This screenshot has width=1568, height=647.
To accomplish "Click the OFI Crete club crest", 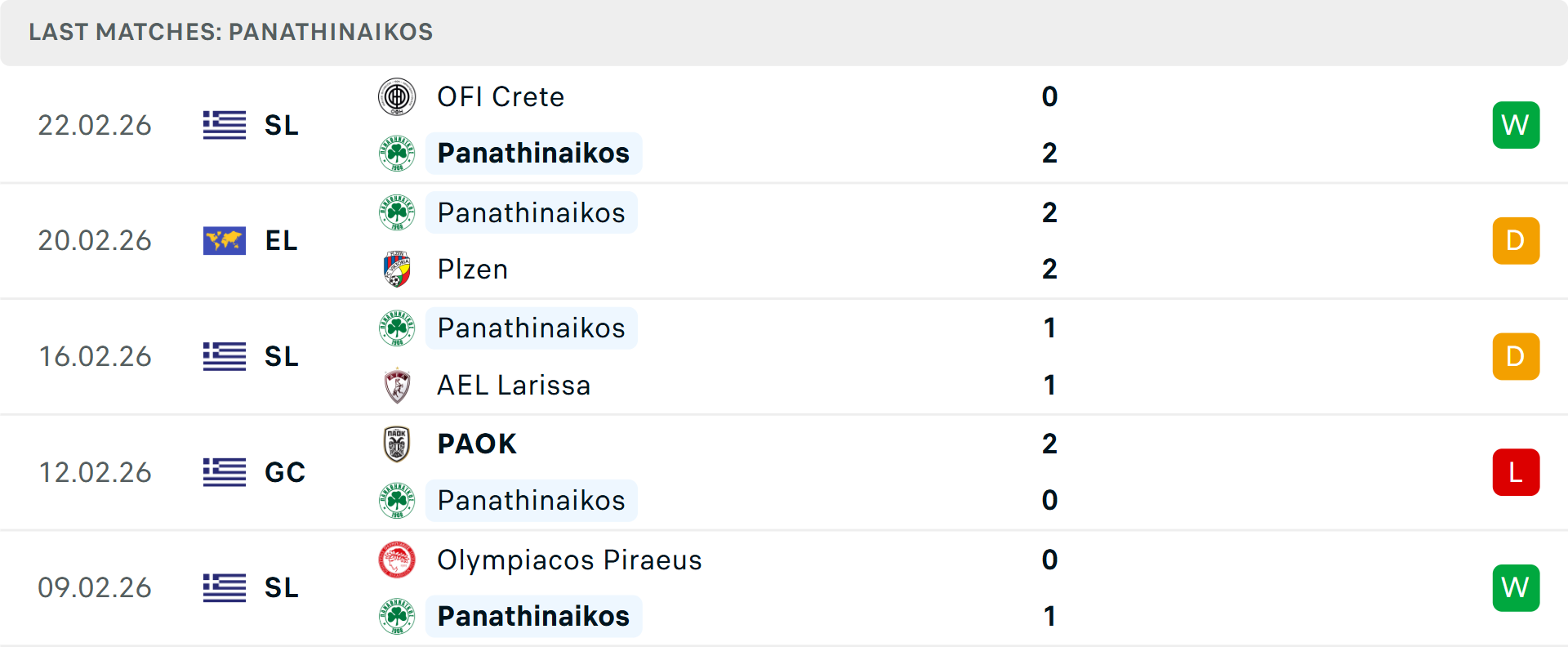I will 398,96.
